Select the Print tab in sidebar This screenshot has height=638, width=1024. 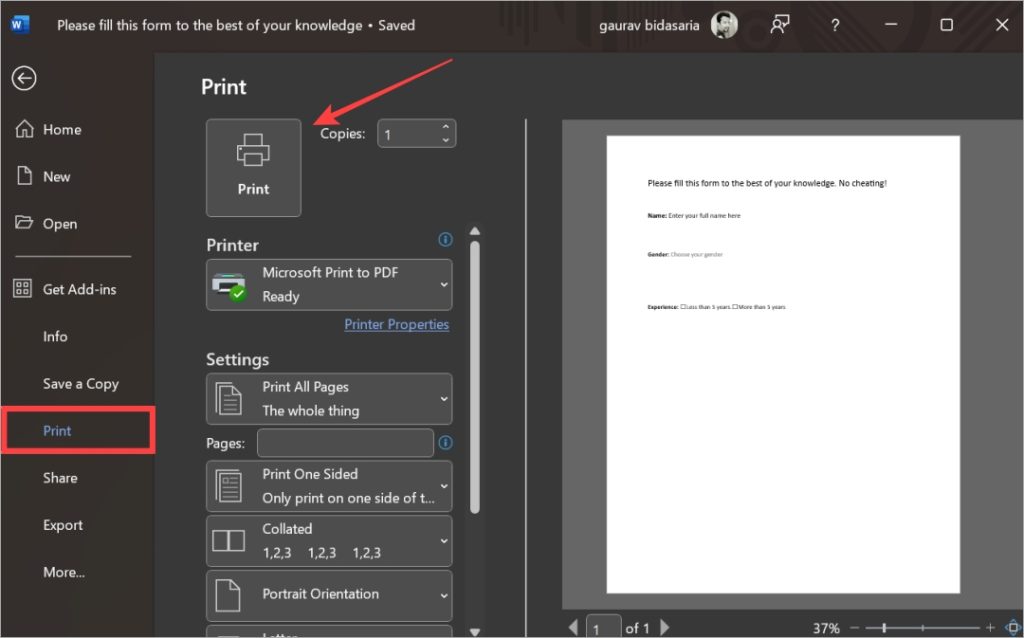(78, 430)
